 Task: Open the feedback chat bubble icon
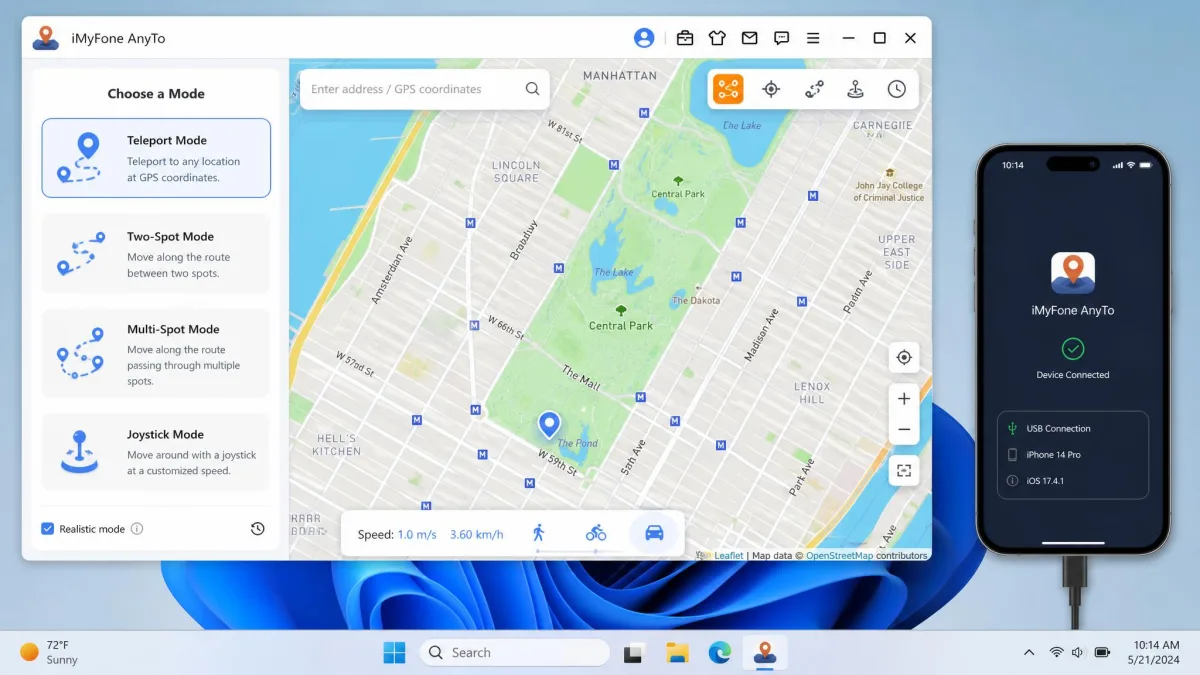point(781,38)
